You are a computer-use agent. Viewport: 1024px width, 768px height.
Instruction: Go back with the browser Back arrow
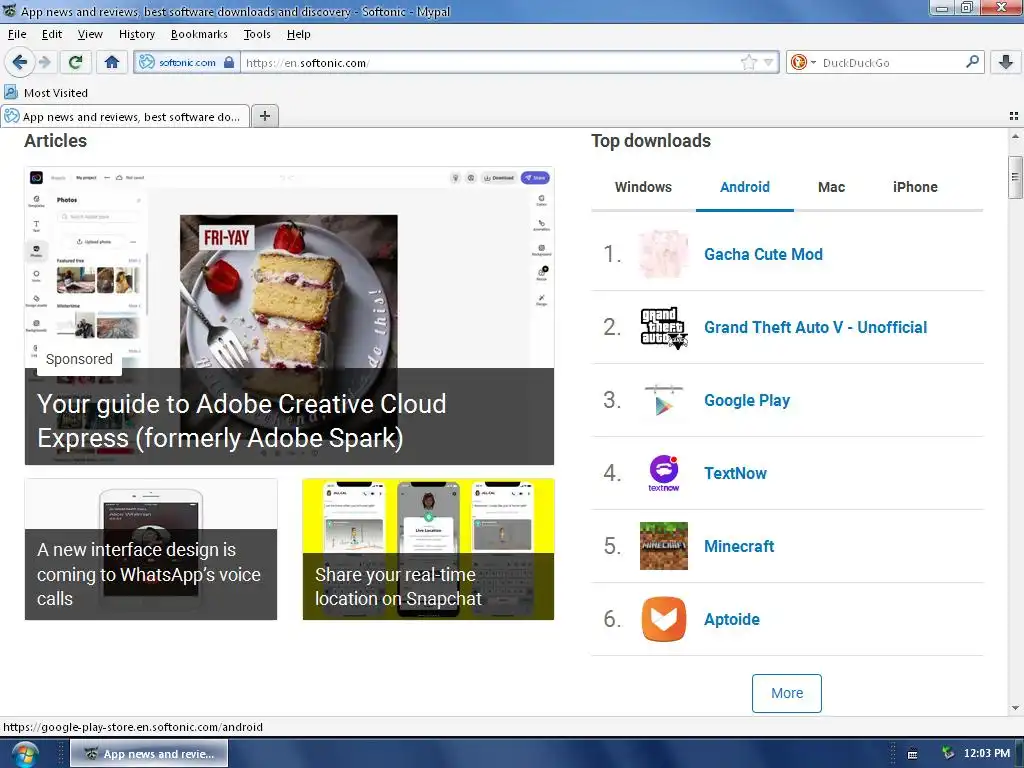[19, 62]
